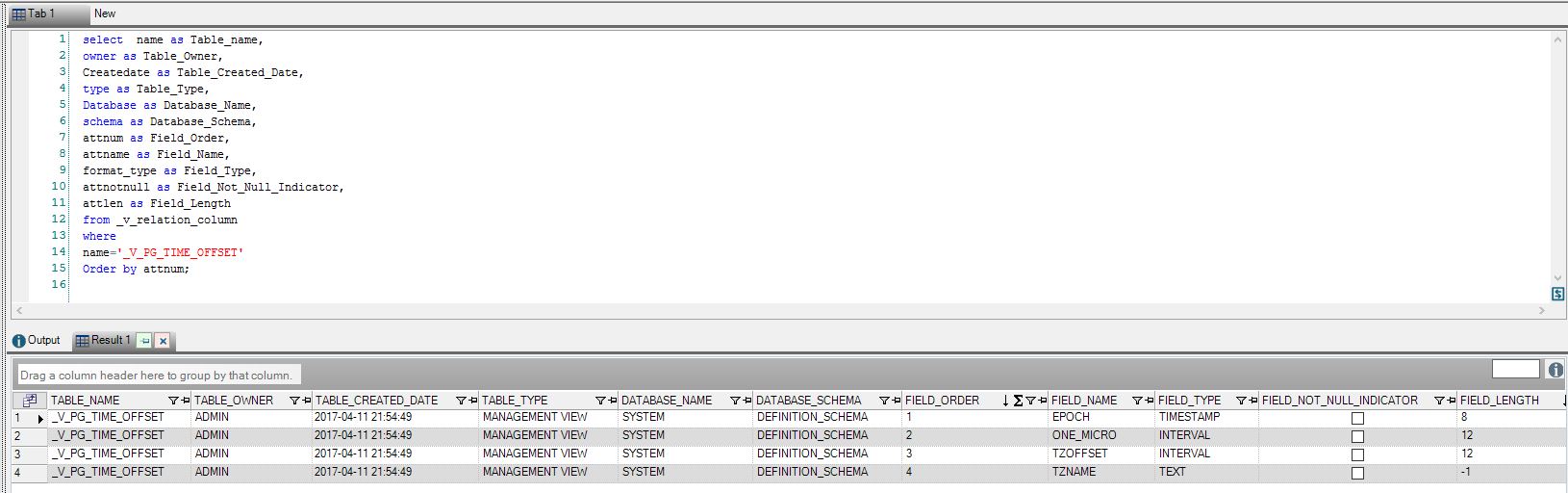This screenshot has width=1568, height=493.
Task: Click the search box above the grid
Action: click(1516, 369)
